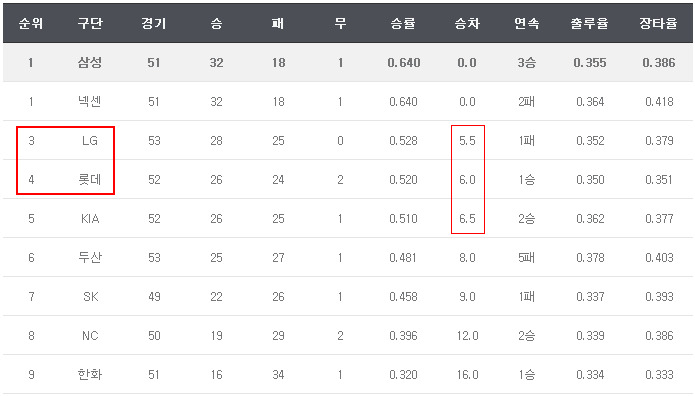Open the NC team entry

point(90,336)
